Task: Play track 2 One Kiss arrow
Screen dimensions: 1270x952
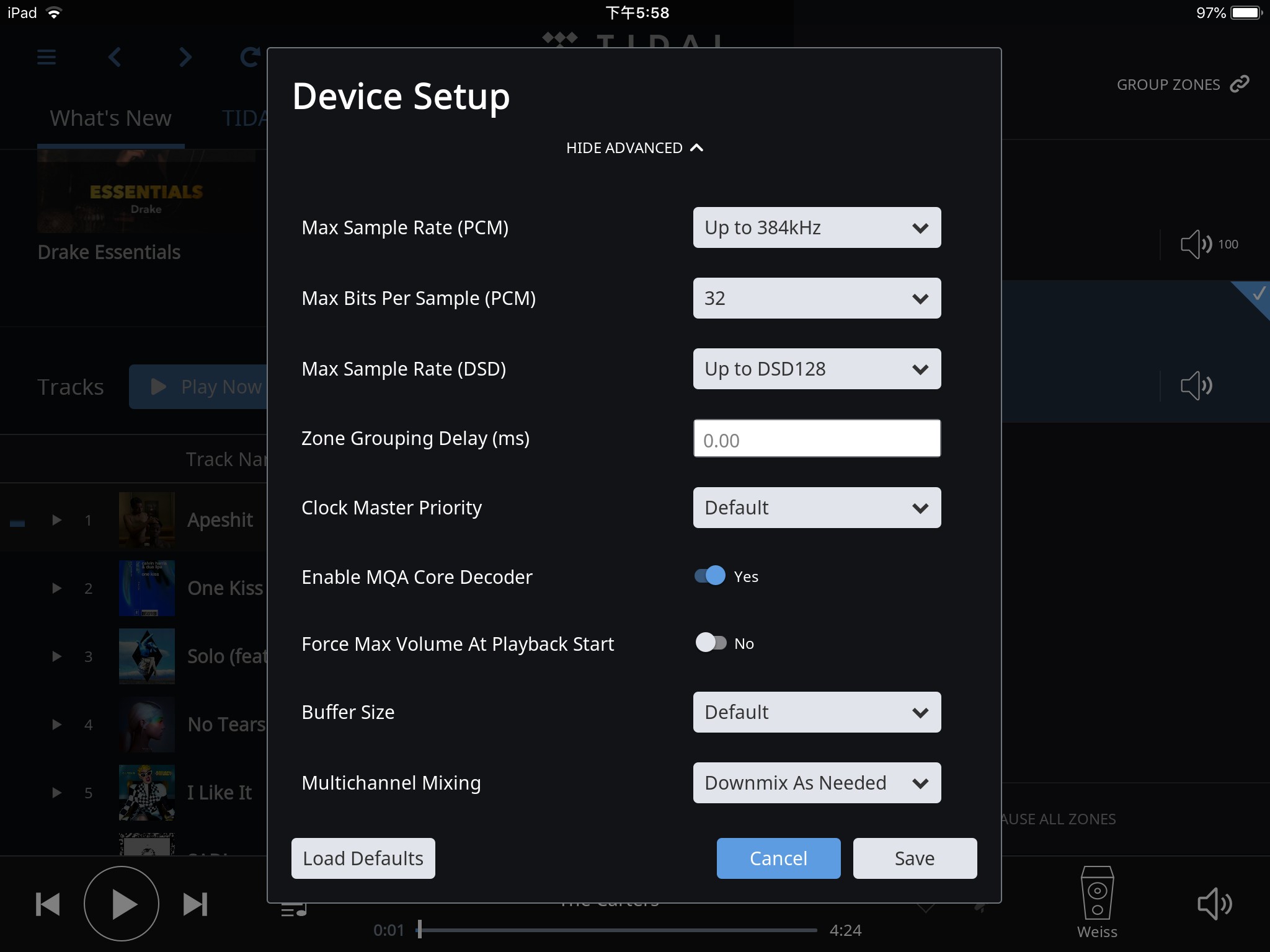Action: (56, 588)
